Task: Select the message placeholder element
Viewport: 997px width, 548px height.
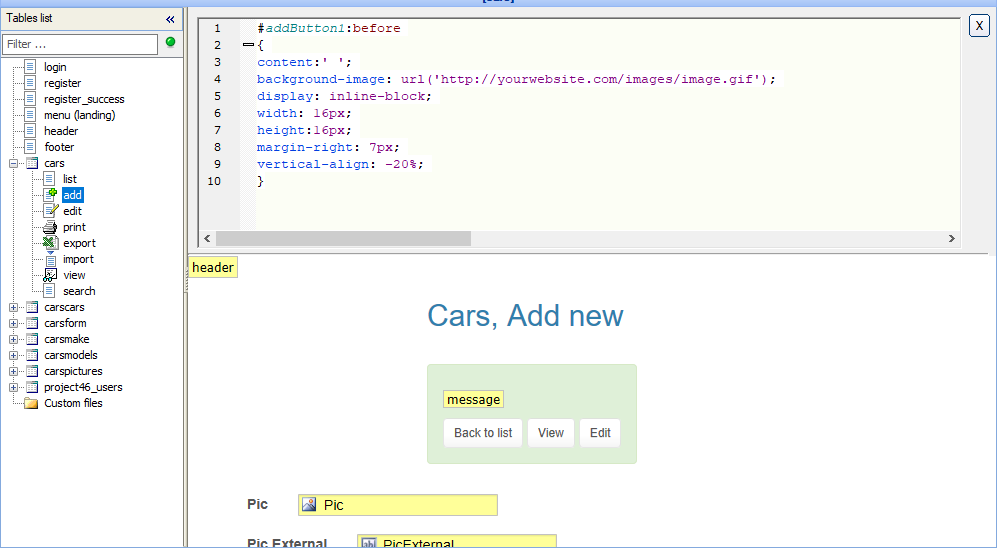Action: click(473, 399)
